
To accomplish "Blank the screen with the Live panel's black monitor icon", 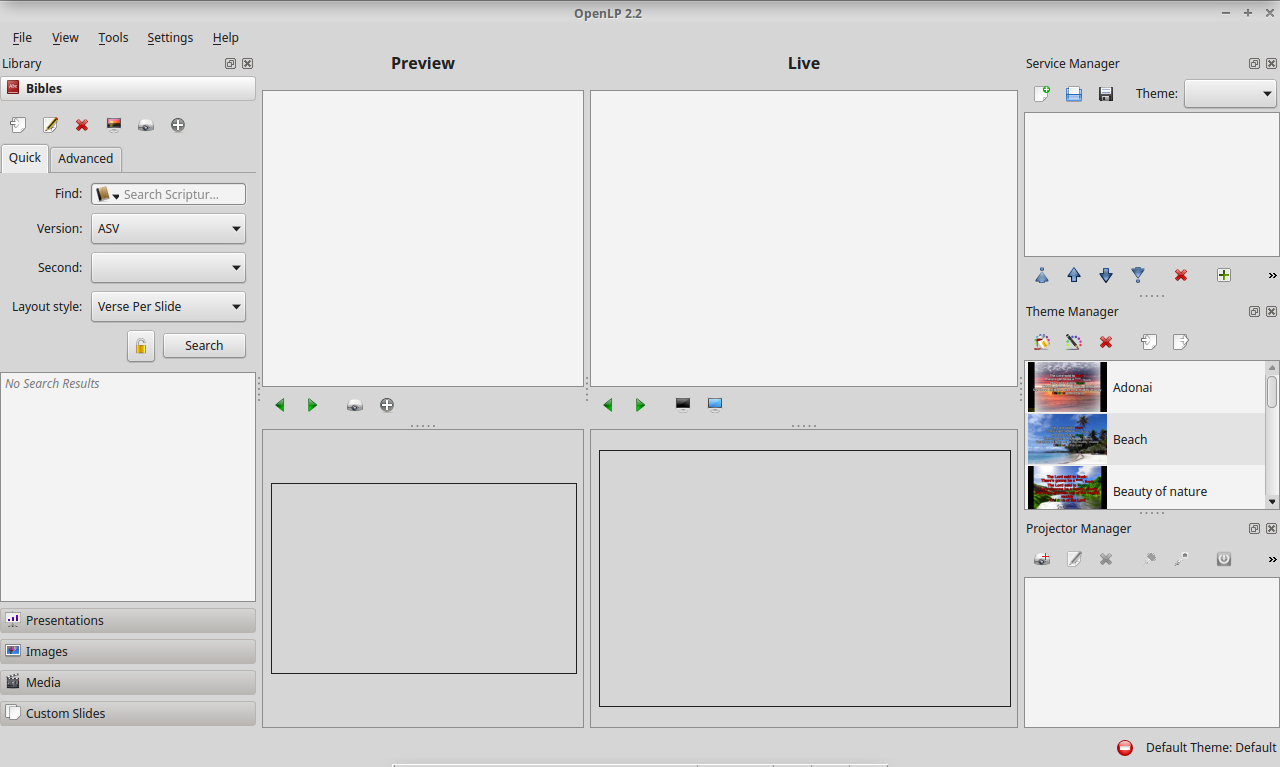I will (683, 404).
